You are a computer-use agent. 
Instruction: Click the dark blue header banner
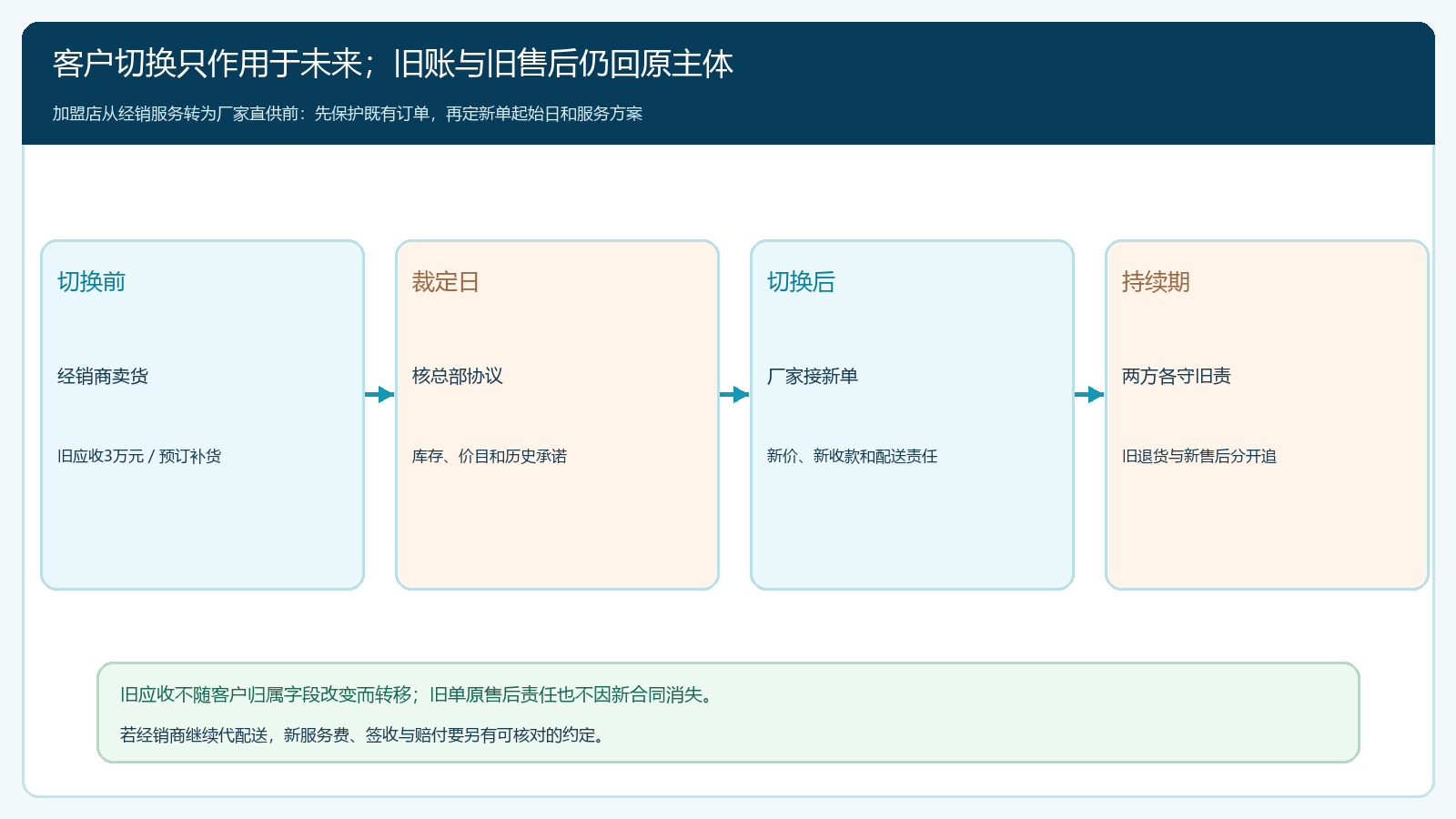pos(728,83)
